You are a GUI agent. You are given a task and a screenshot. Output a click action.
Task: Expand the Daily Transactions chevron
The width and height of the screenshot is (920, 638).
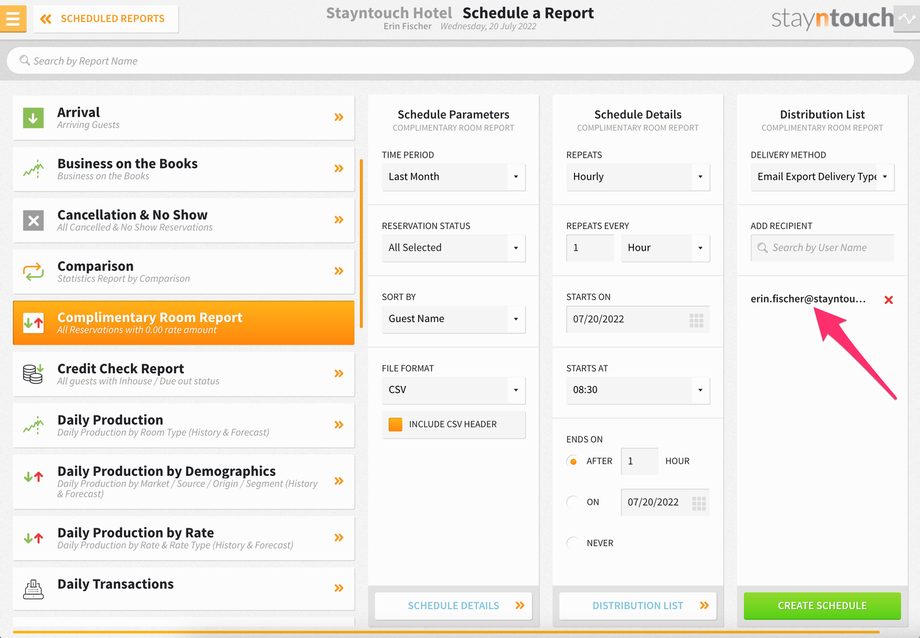339,588
